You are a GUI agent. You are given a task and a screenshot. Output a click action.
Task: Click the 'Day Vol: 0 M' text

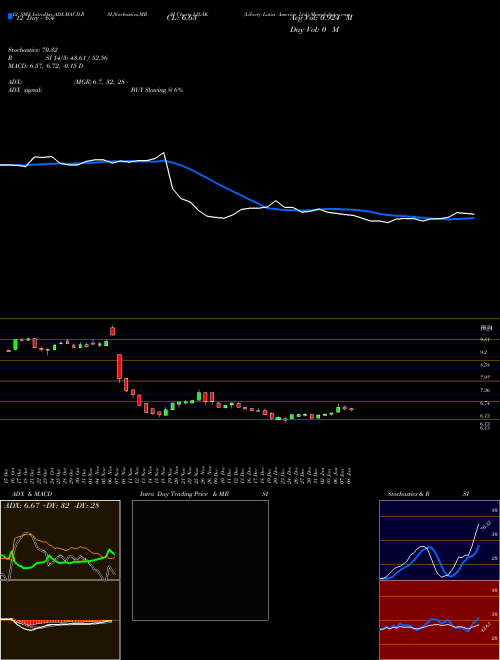314,30
